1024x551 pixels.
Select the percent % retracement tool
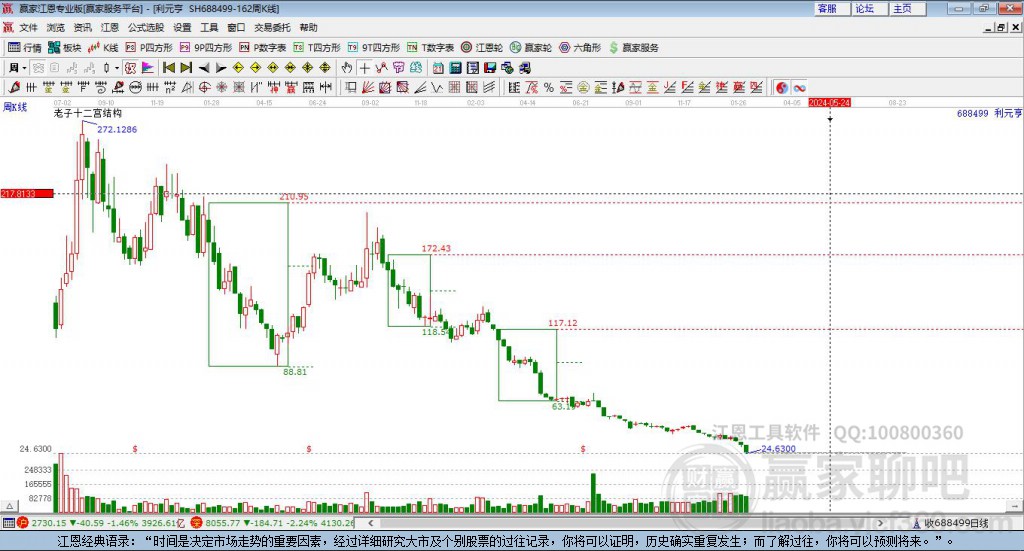tap(549, 87)
